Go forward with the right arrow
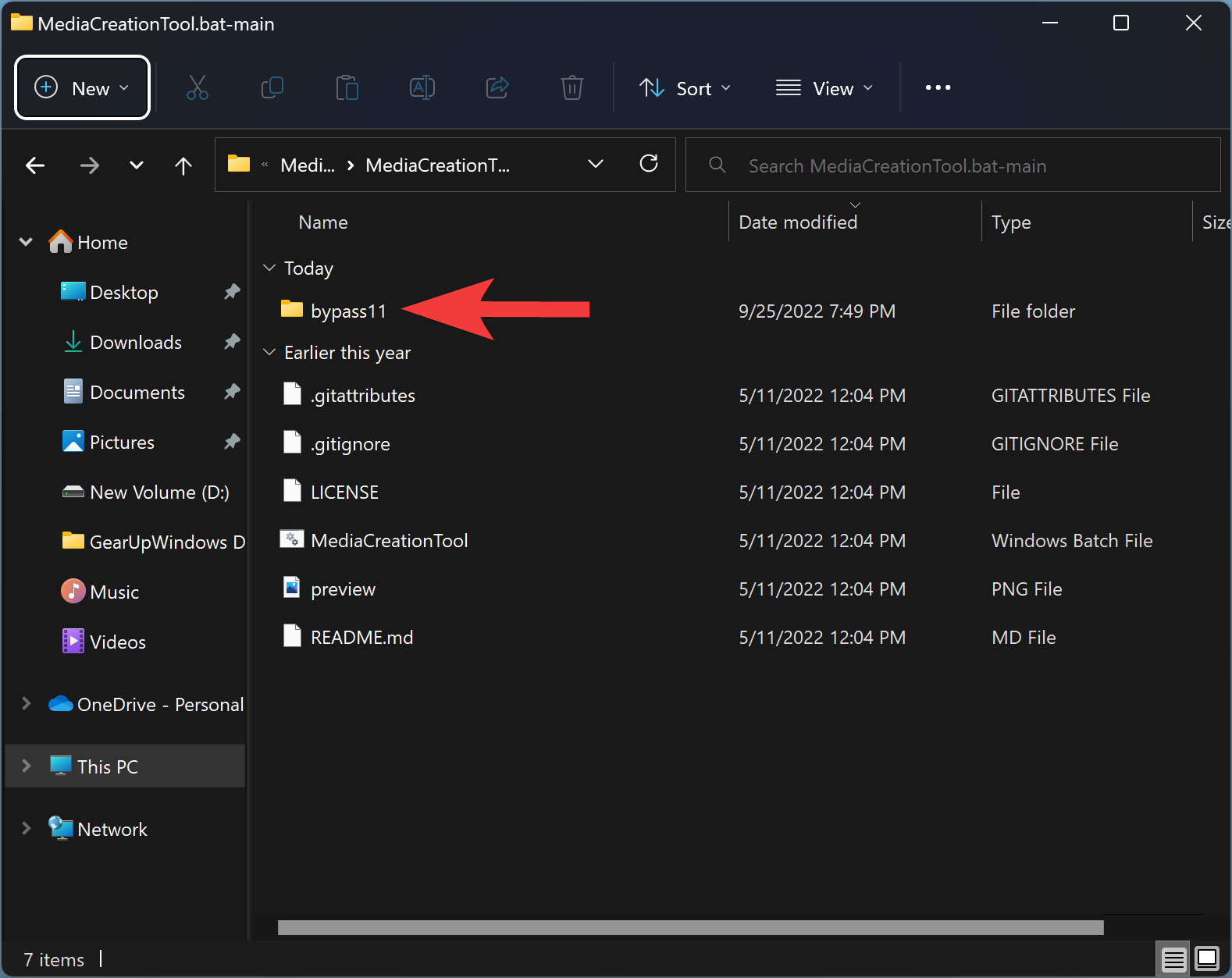1232x978 pixels. (90, 165)
